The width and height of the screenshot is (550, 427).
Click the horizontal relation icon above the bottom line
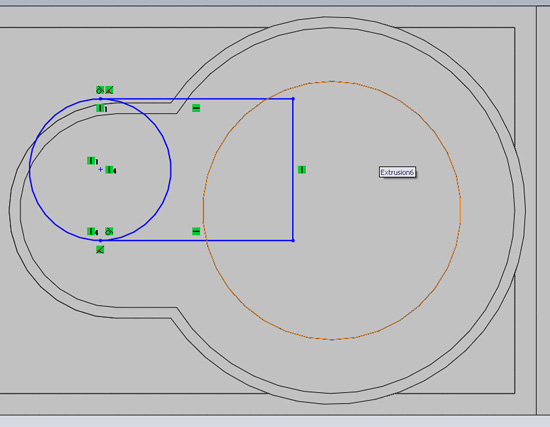196,232
